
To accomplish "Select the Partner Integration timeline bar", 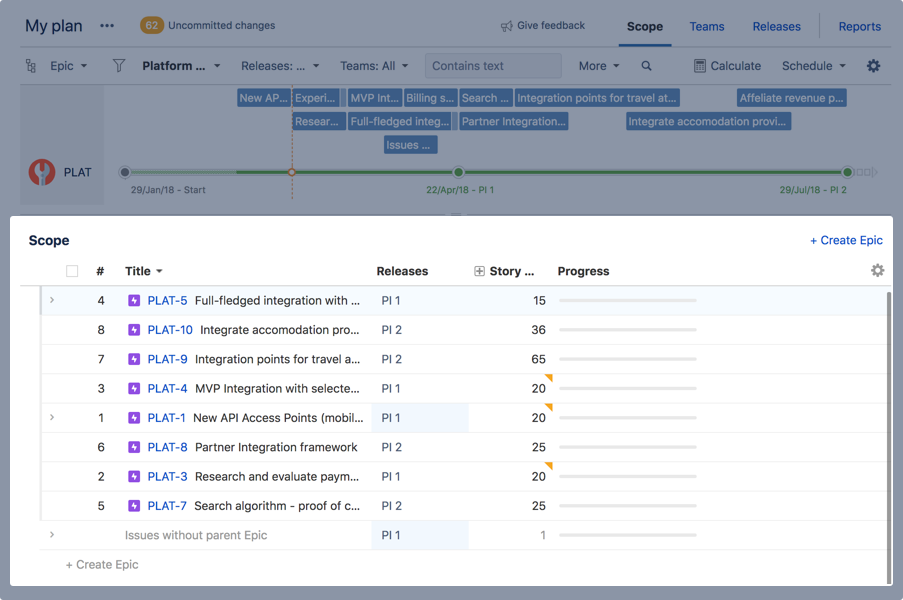I will pyautogui.click(x=514, y=121).
